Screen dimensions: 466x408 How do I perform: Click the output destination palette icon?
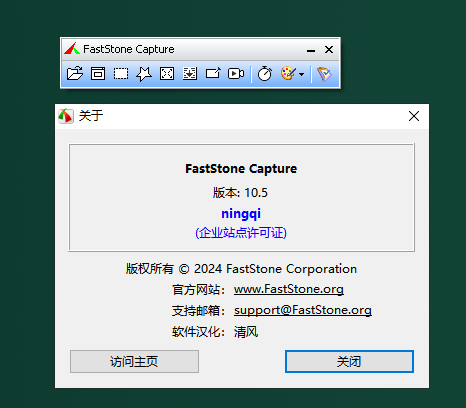pos(288,73)
